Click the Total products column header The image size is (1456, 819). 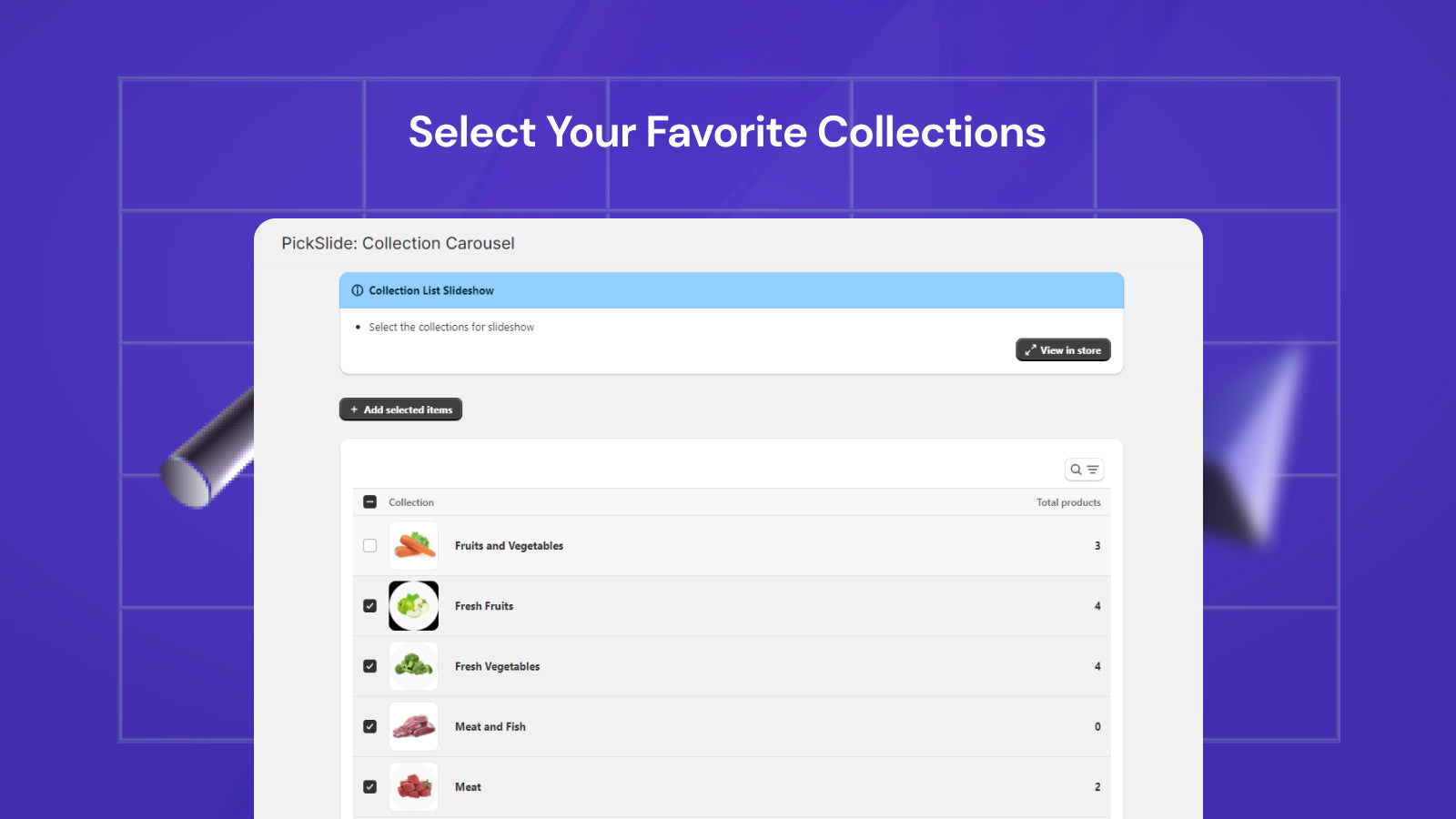click(x=1068, y=502)
